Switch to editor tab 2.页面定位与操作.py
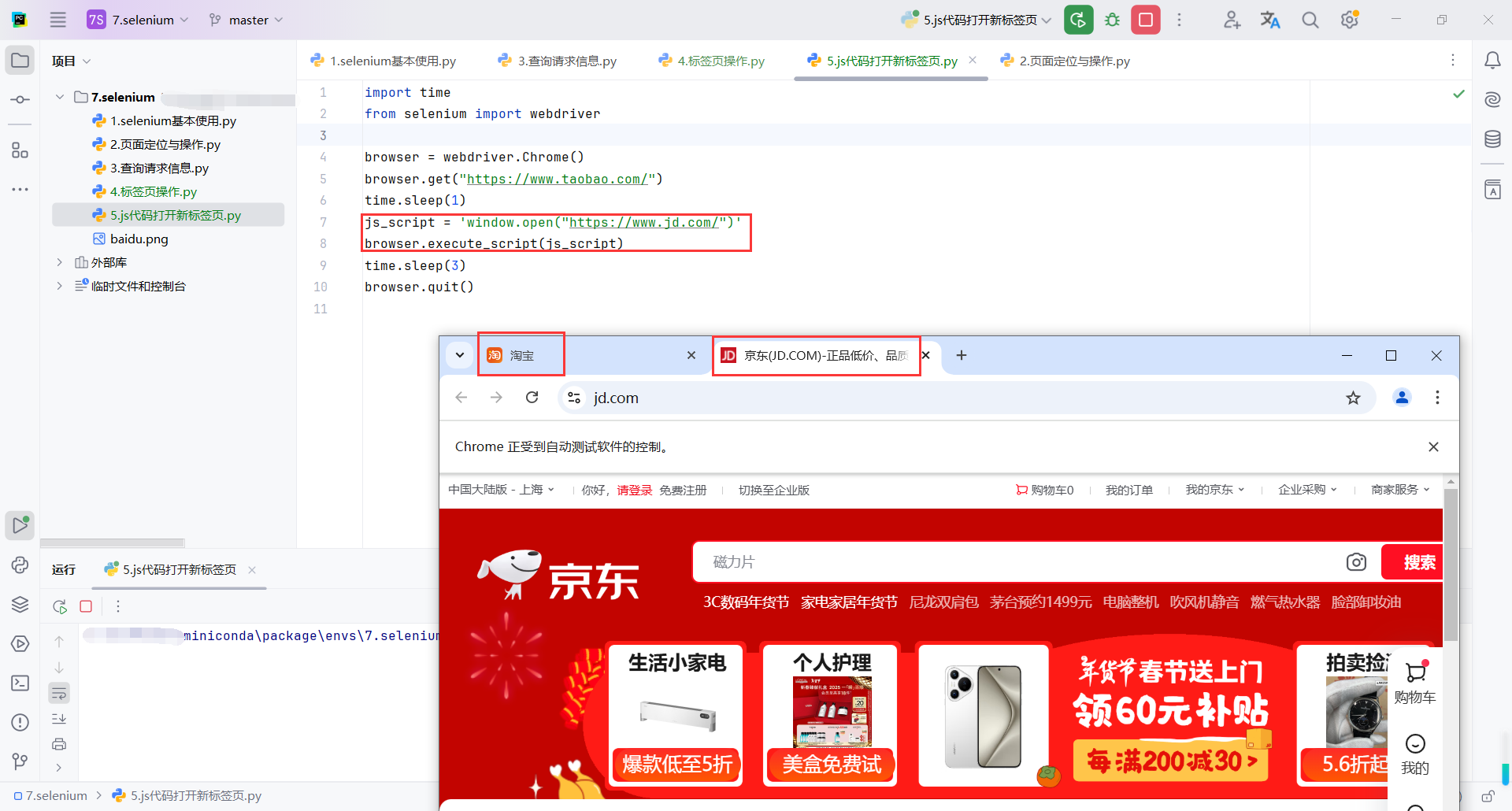 pos(1065,61)
